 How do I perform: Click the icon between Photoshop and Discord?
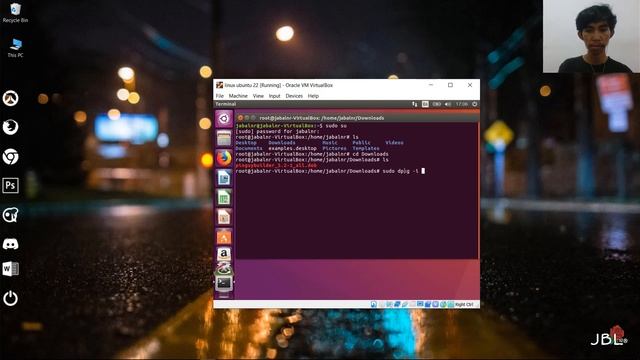[x=11, y=215]
